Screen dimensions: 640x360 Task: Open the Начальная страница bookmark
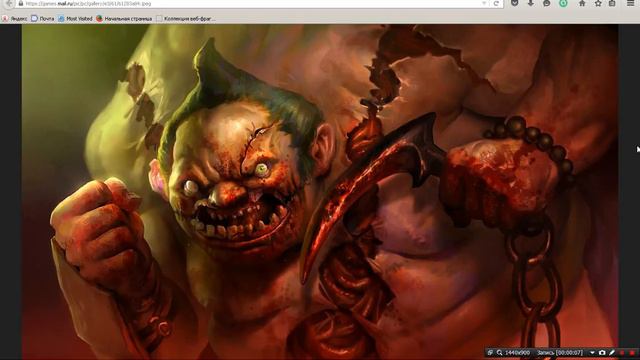point(124,19)
